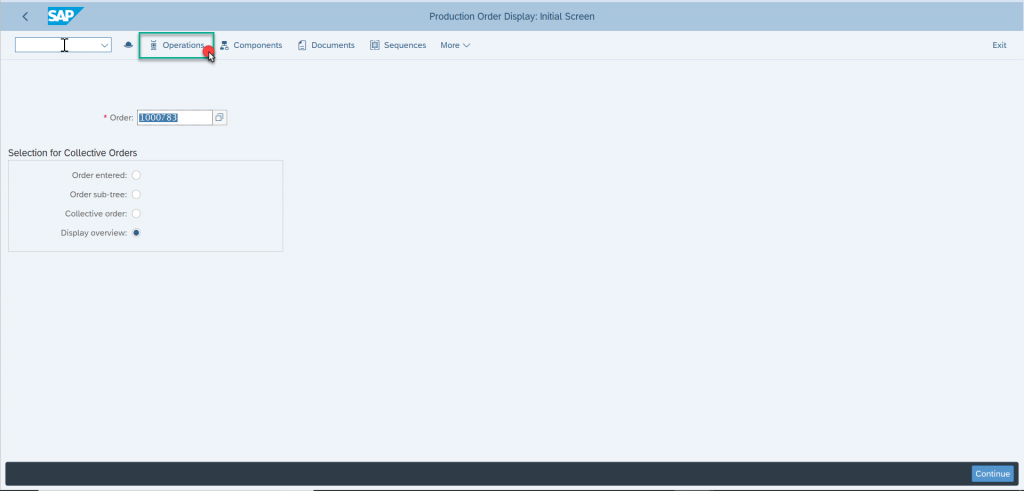Click the SAP logo
The image size is (1024, 491).
click(65, 16)
